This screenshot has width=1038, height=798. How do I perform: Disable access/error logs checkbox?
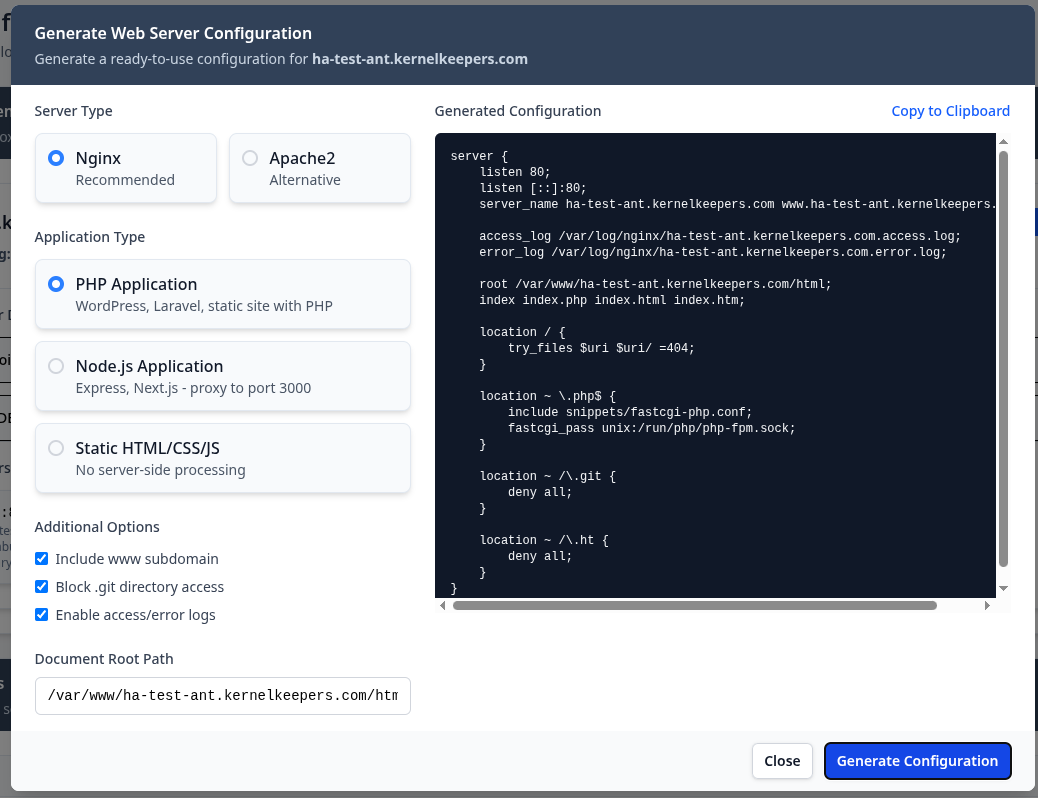(42, 615)
